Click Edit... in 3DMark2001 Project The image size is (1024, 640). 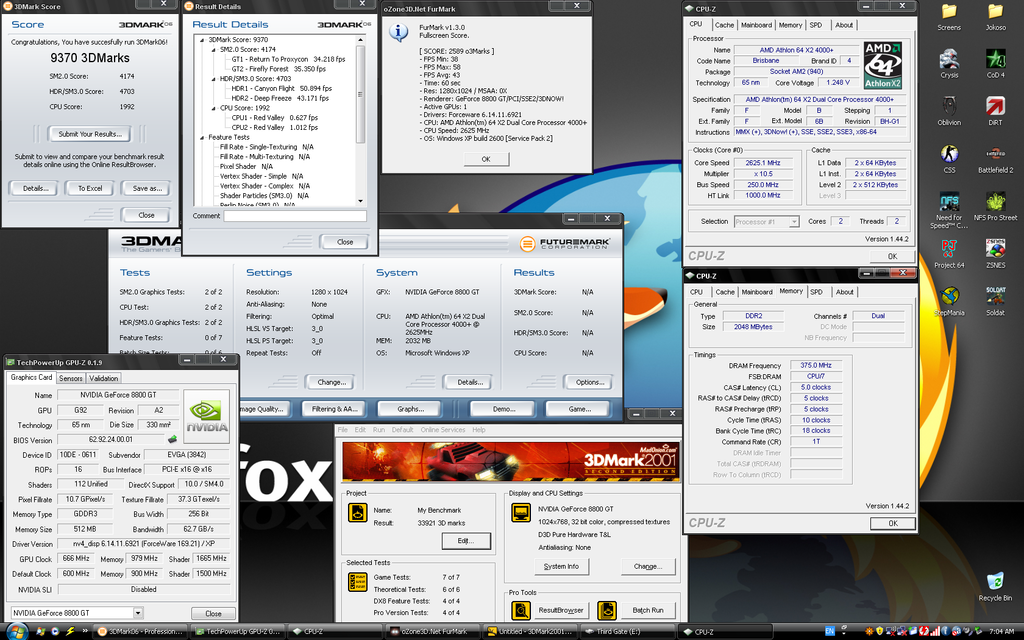(466, 541)
